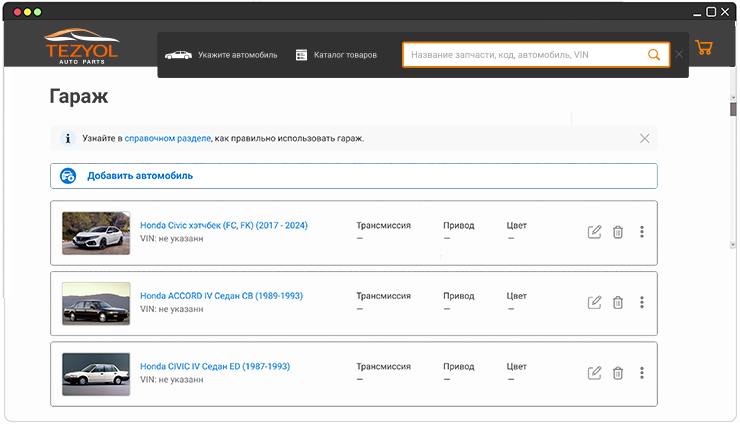
Task: Select Укажите автомобиль in the header
Action: [x=237, y=55]
